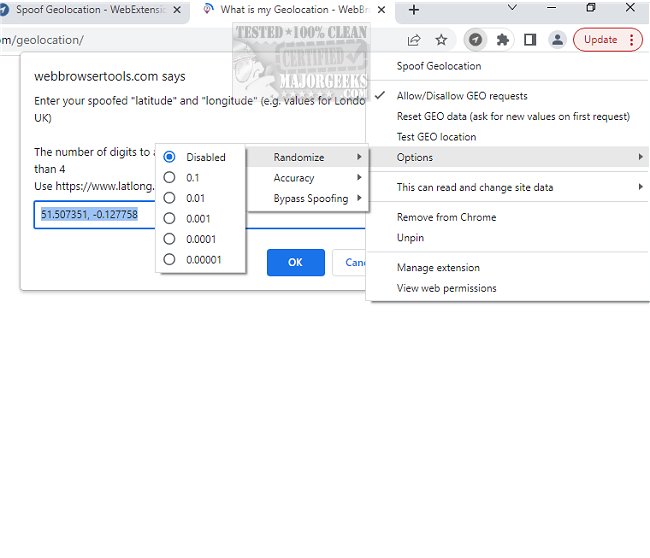Open Manage extension

point(508,267)
